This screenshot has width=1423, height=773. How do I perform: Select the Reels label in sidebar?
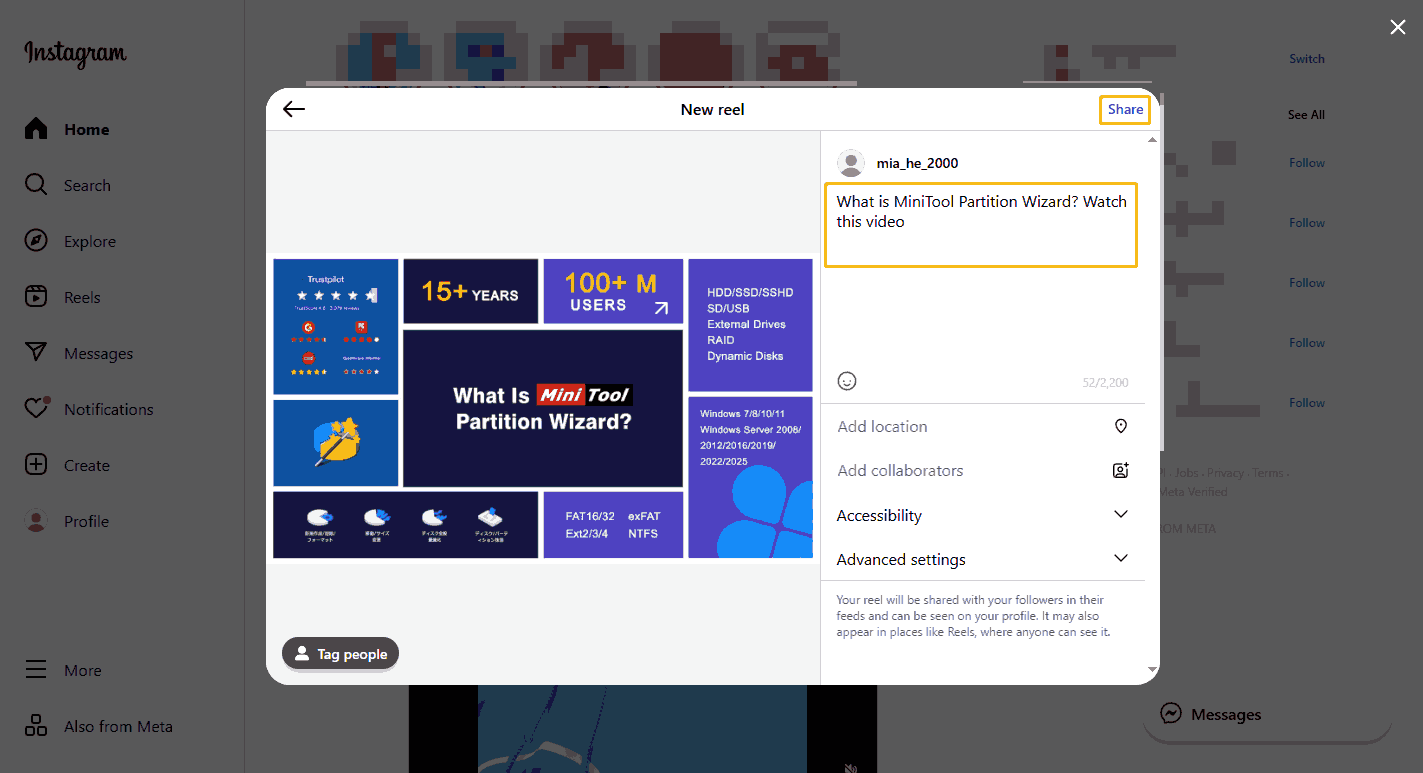pyautogui.click(x=82, y=297)
